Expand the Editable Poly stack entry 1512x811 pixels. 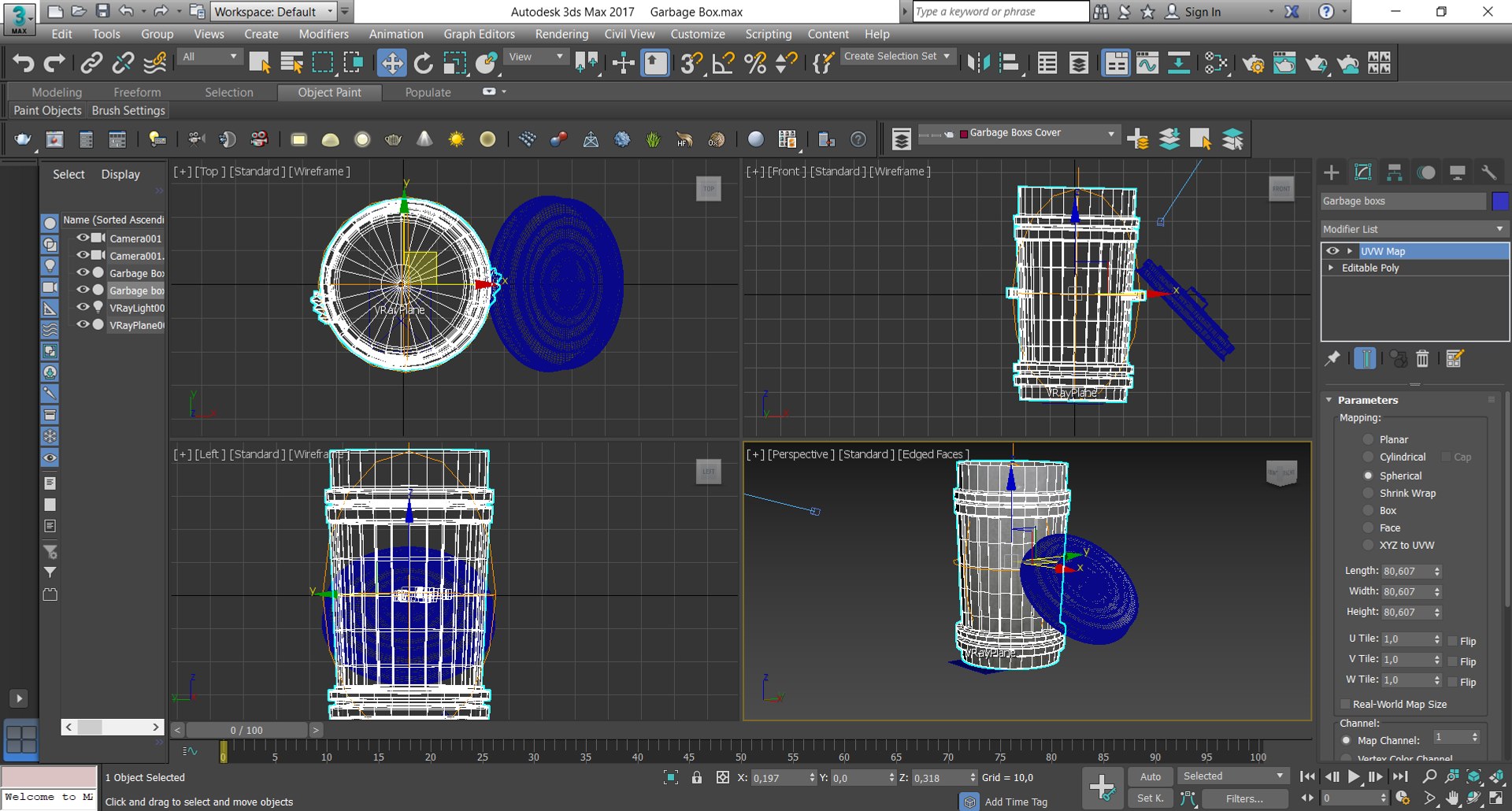pyautogui.click(x=1331, y=268)
